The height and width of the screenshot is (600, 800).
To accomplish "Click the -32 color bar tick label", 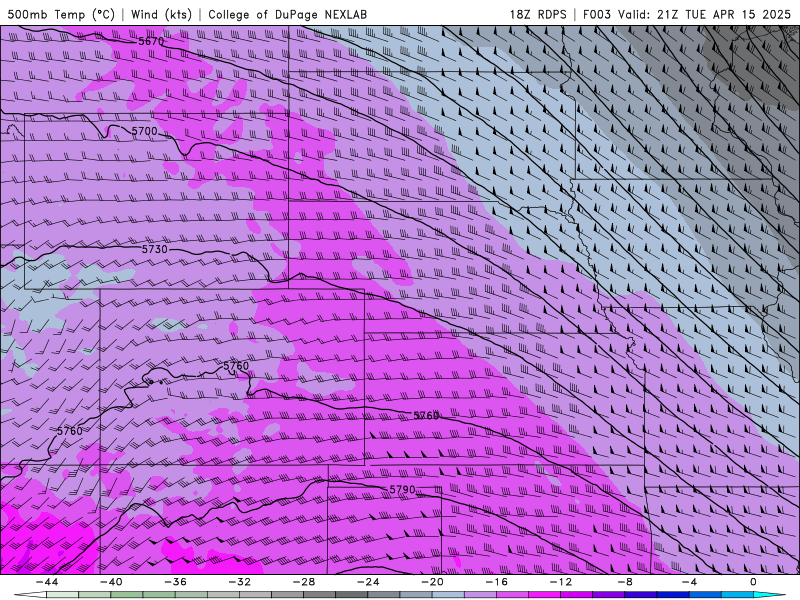I will tap(240, 582).
